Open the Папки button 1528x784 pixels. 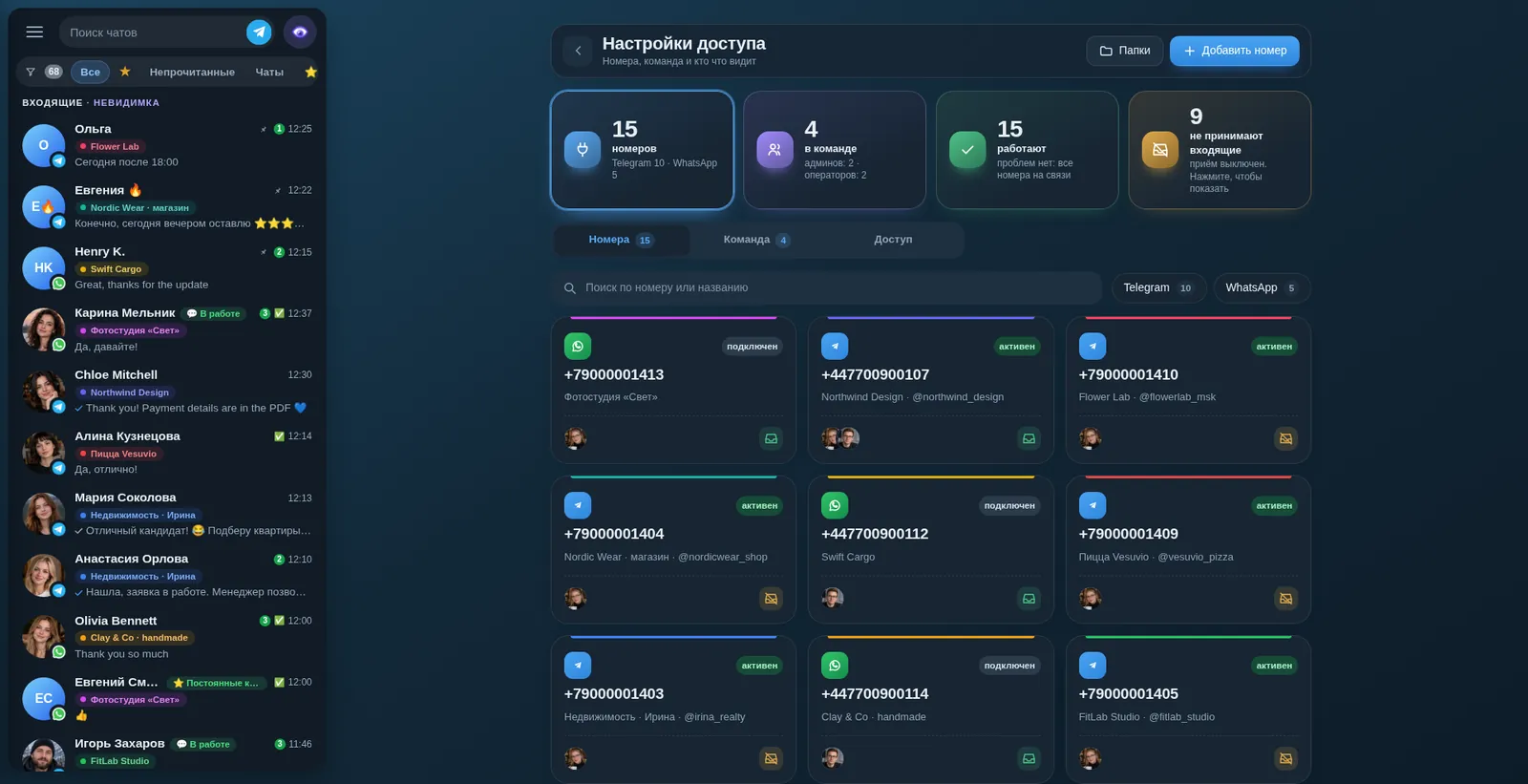pyautogui.click(x=1124, y=51)
